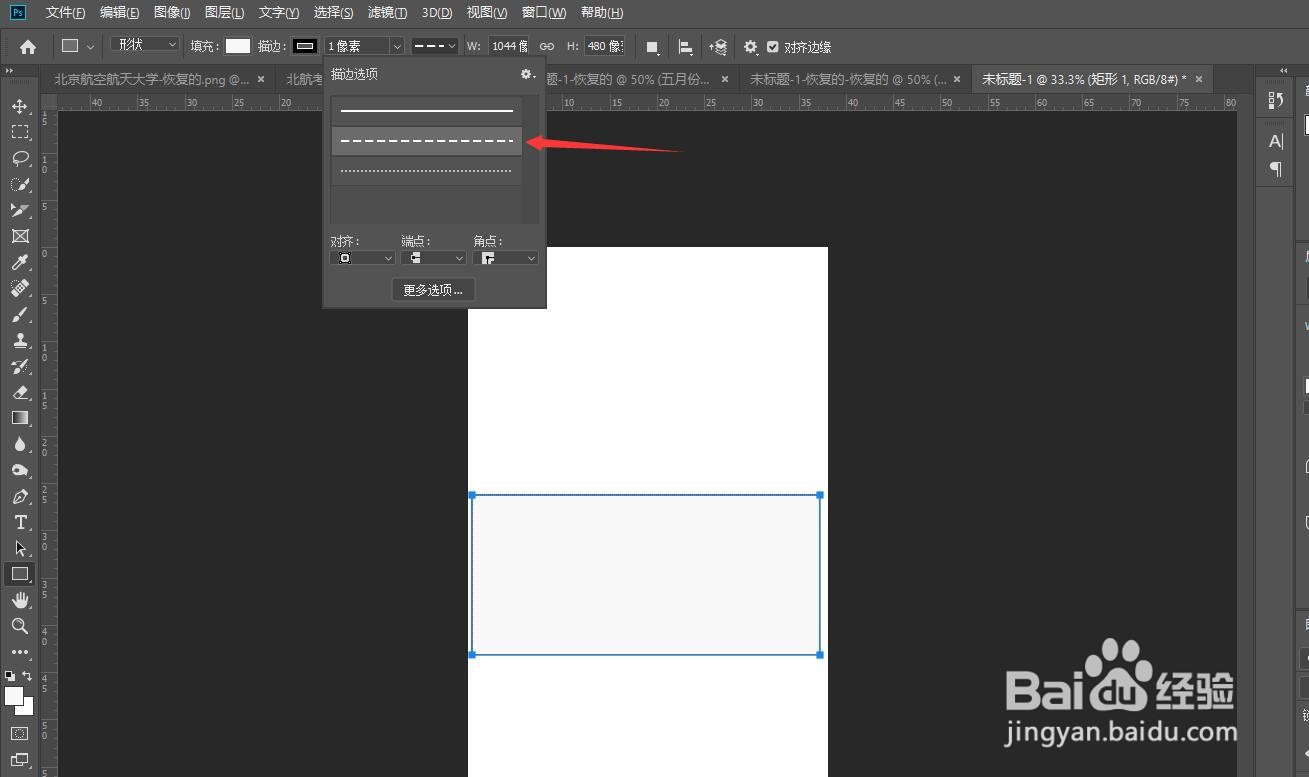
Task: Reset default foreground and background colors
Action: coord(10,676)
